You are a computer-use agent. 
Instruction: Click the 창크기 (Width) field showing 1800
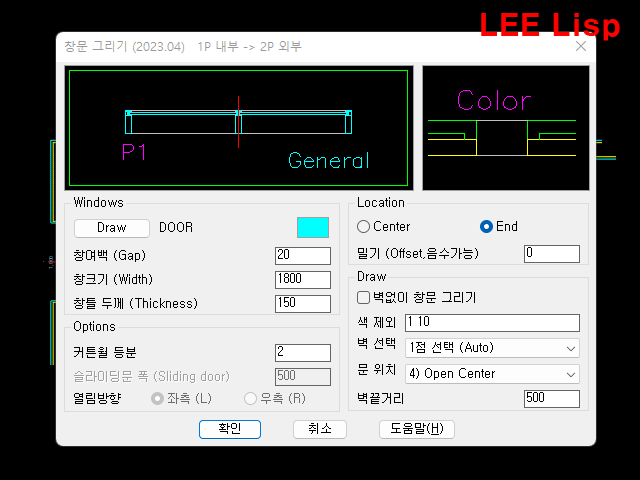point(303,280)
